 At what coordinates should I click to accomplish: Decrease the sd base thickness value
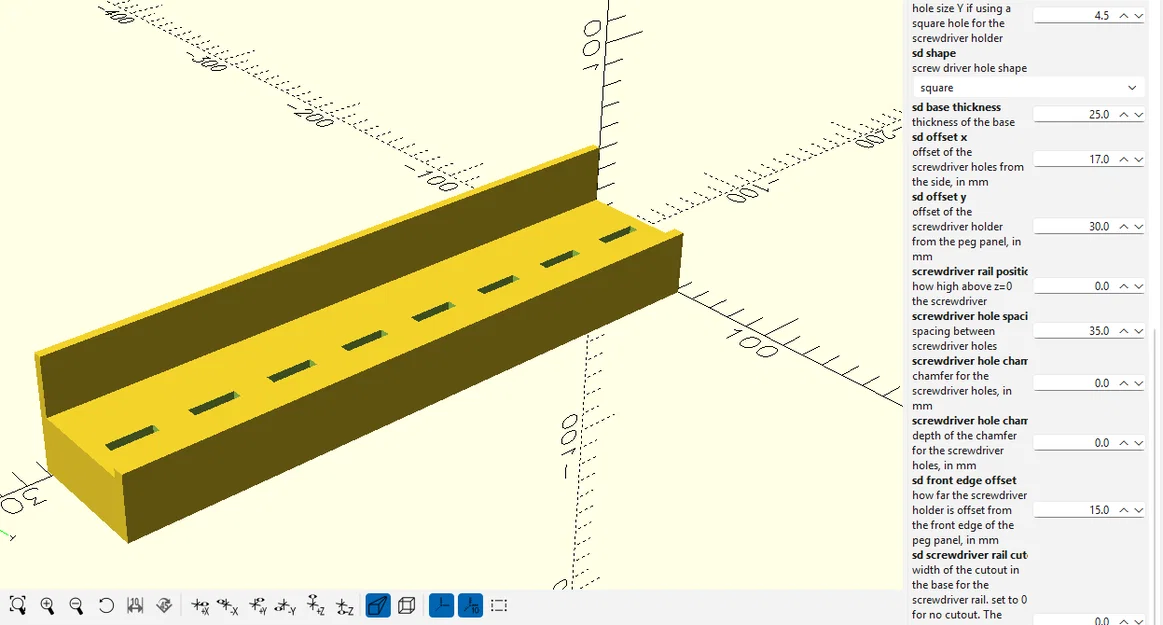click(x=1138, y=114)
